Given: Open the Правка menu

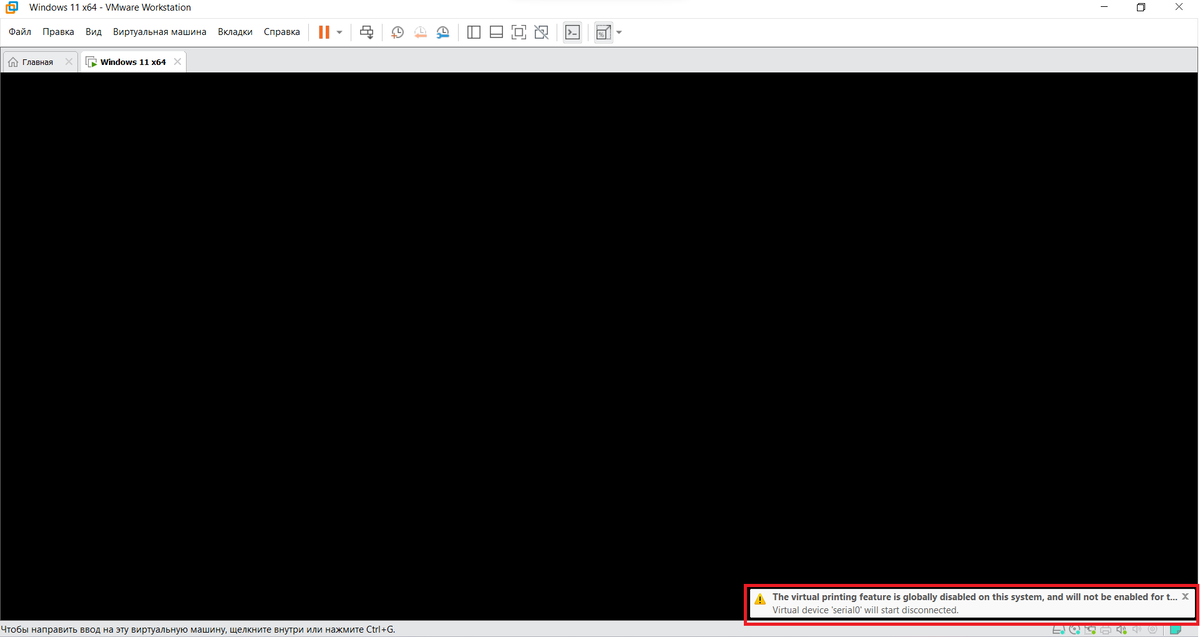Looking at the screenshot, I should tap(59, 32).
